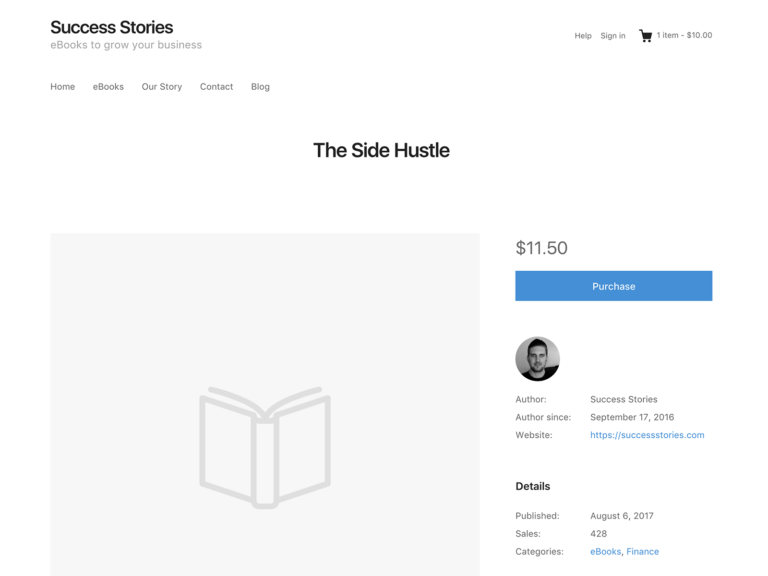The height and width of the screenshot is (576, 768).
Task: Open the eBooks navigation link
Action: (108, 87)
